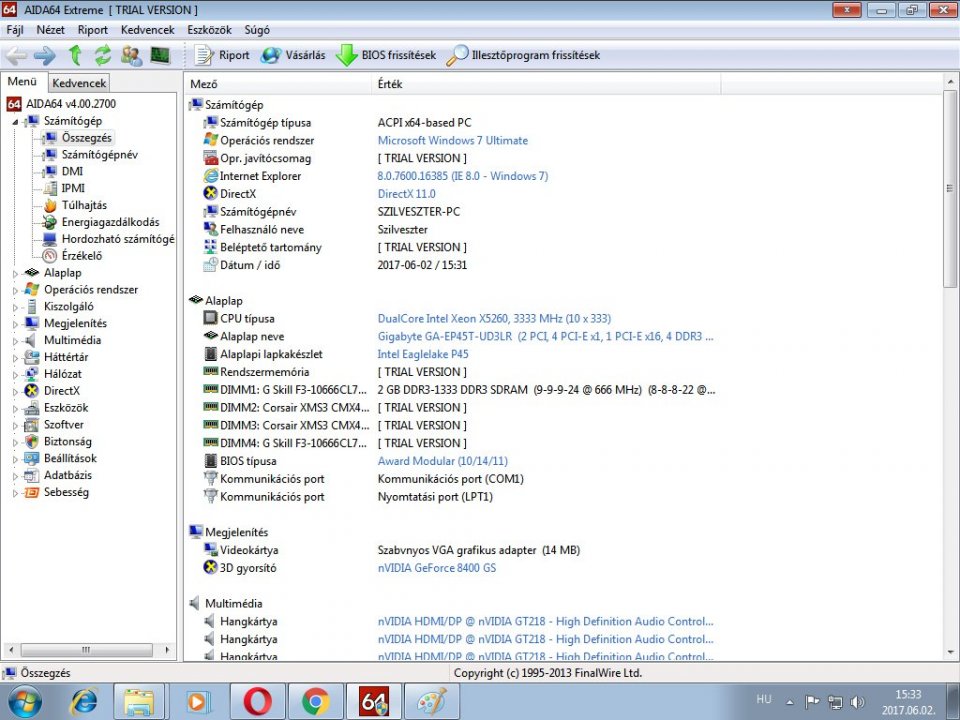The width and height of the screenshot is (960, 720).
Task: Refresh the view with green arrows icon
Action: point(102,56)
